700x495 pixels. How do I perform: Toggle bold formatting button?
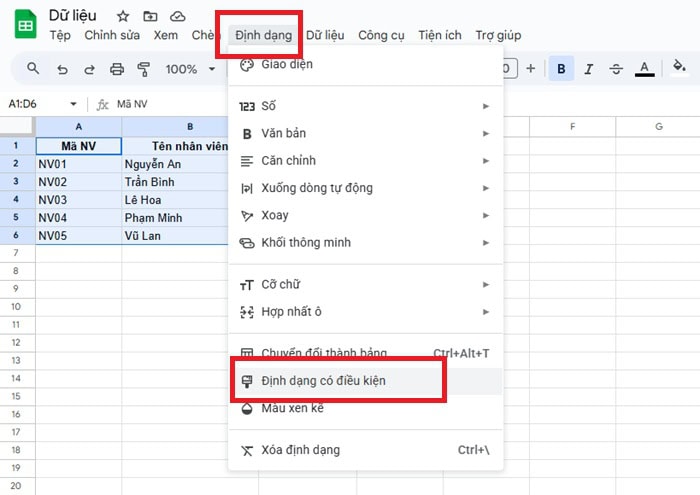tap(561, 69)
